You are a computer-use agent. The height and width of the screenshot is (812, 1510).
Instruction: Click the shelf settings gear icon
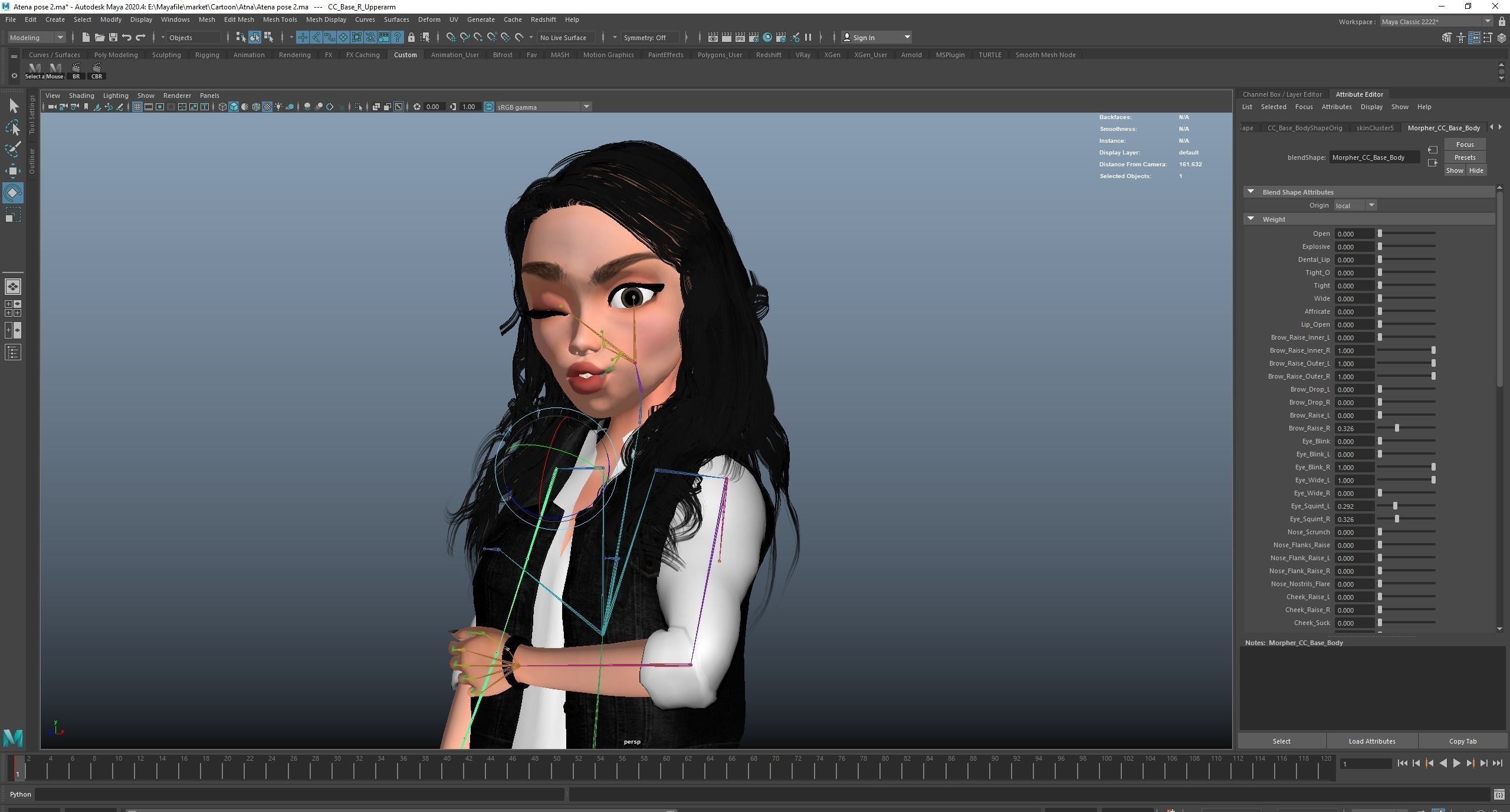click(x=14, y=75)
